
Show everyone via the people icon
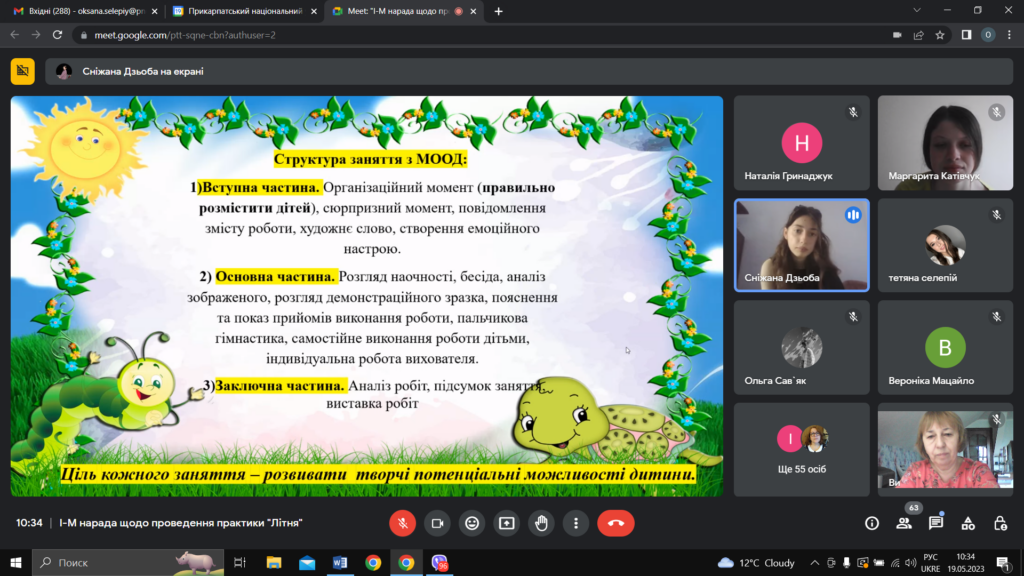click(x=904, y=523)
